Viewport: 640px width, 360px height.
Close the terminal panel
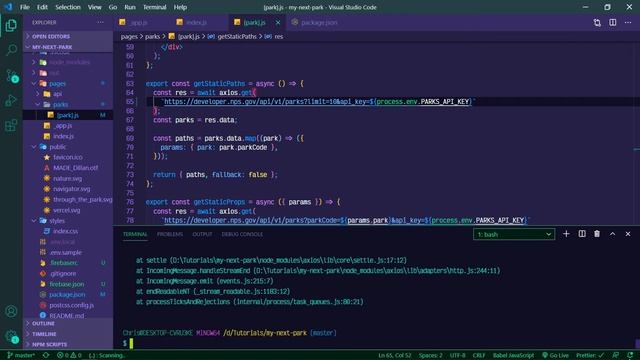(628, 234)
